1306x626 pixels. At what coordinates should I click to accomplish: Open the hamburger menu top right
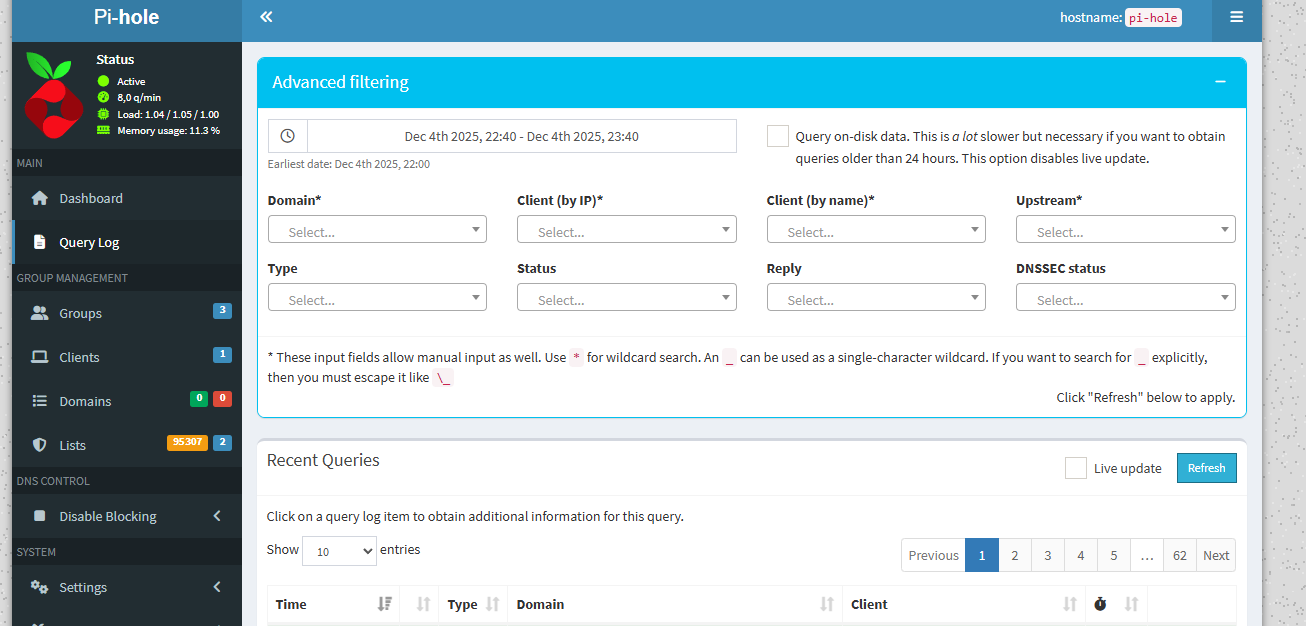click(x=1236, y=17)
